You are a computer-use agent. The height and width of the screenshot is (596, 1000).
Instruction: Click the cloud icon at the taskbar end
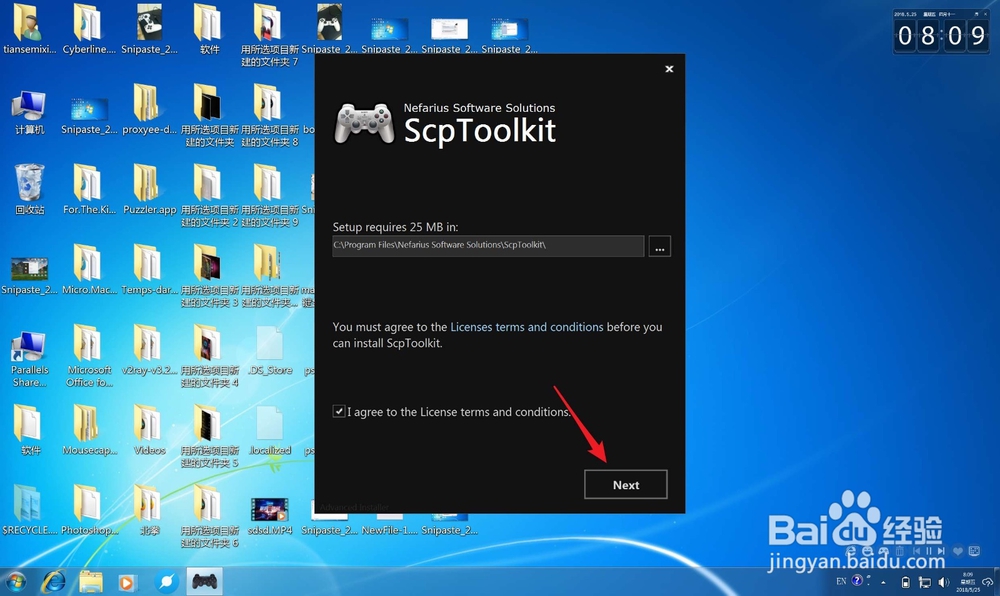pos(988,582)
